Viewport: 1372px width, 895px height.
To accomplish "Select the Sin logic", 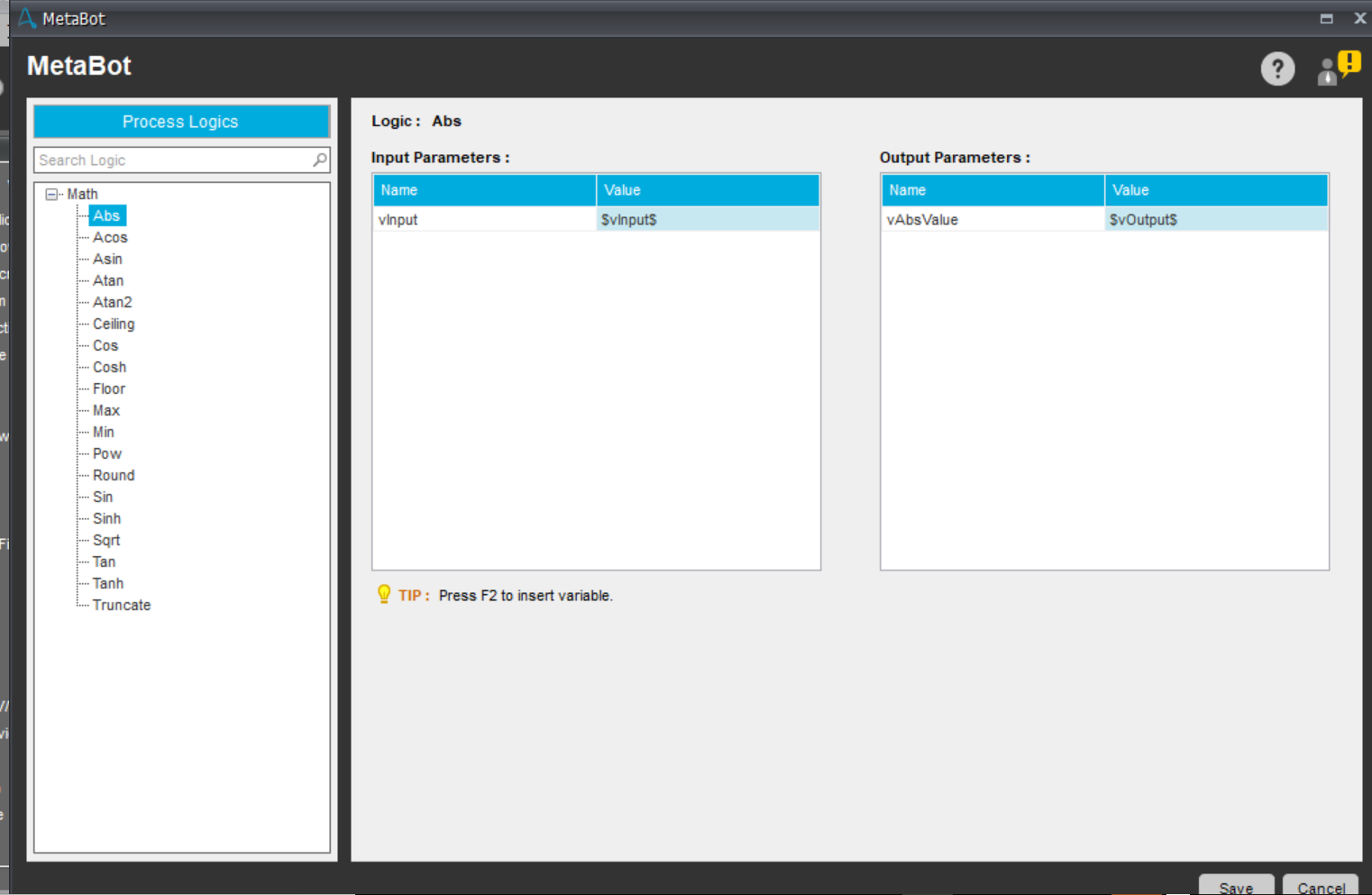I will [103, 497].
